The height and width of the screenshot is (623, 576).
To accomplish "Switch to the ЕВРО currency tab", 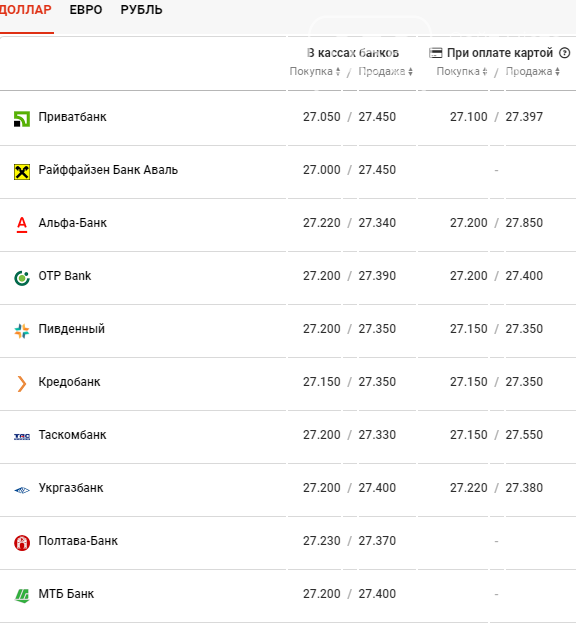I will [86, 10].
